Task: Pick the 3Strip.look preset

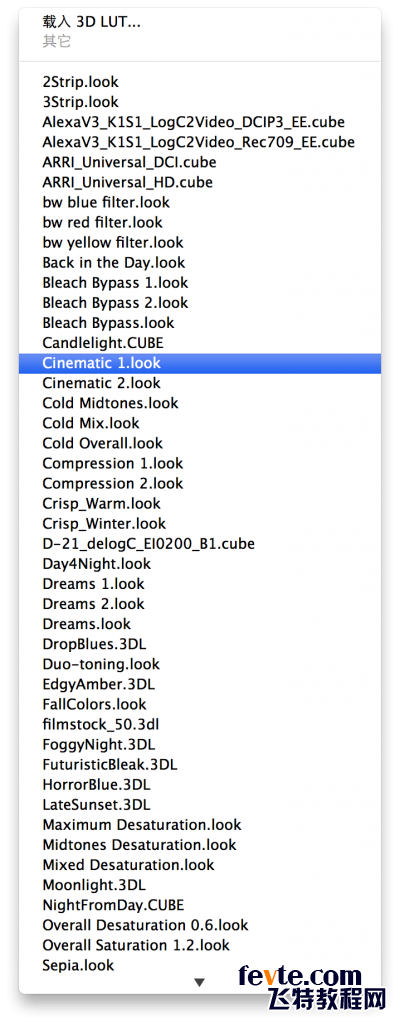Action: [x=199, y=103]
